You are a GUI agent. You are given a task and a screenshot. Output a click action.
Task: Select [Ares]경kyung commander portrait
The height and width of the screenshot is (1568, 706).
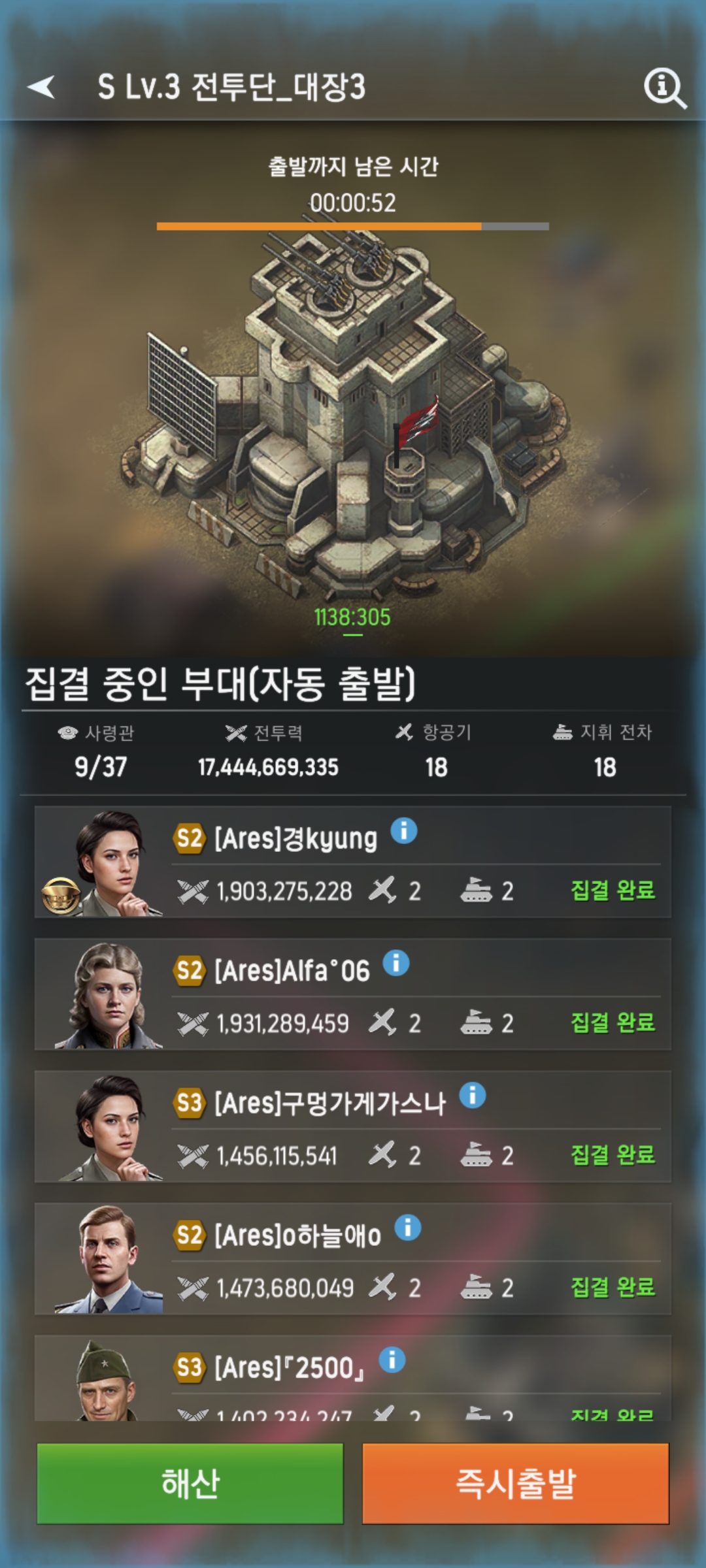pos(108,862)
